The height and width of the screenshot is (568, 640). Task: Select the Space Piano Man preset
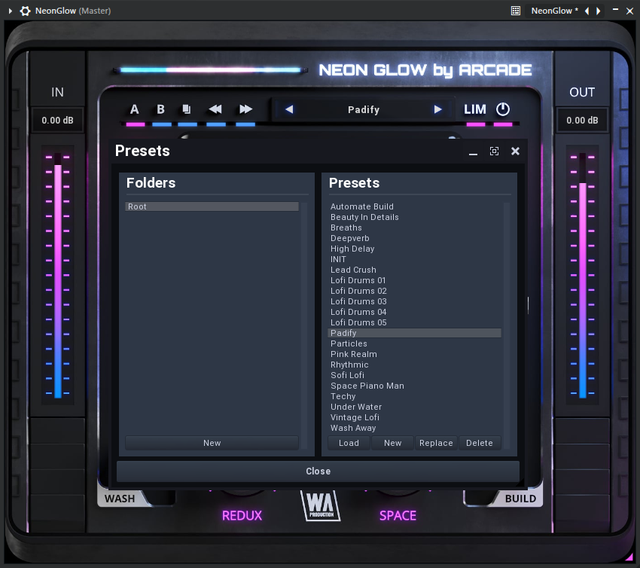coord(367,386)
